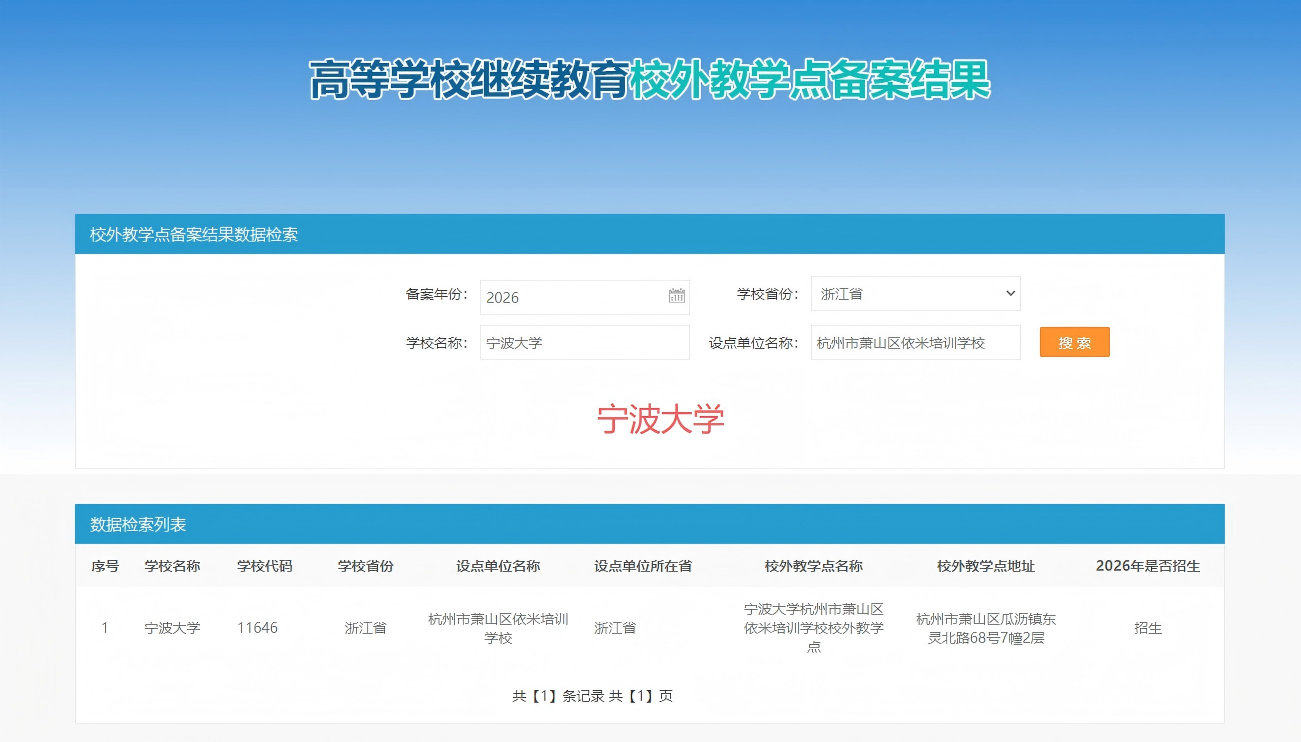The image size is (1301, 742).
Task: Click the orange 搜索 button
Action: tap(1074, 342)
